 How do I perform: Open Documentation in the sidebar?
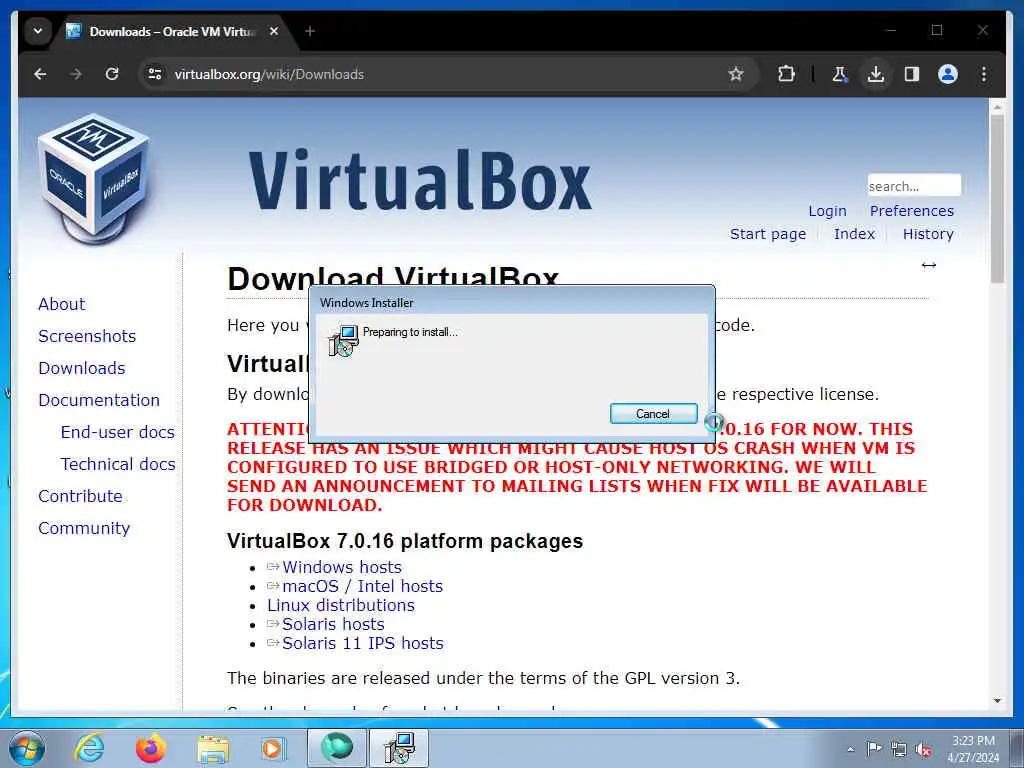click(x=99, y=400)
